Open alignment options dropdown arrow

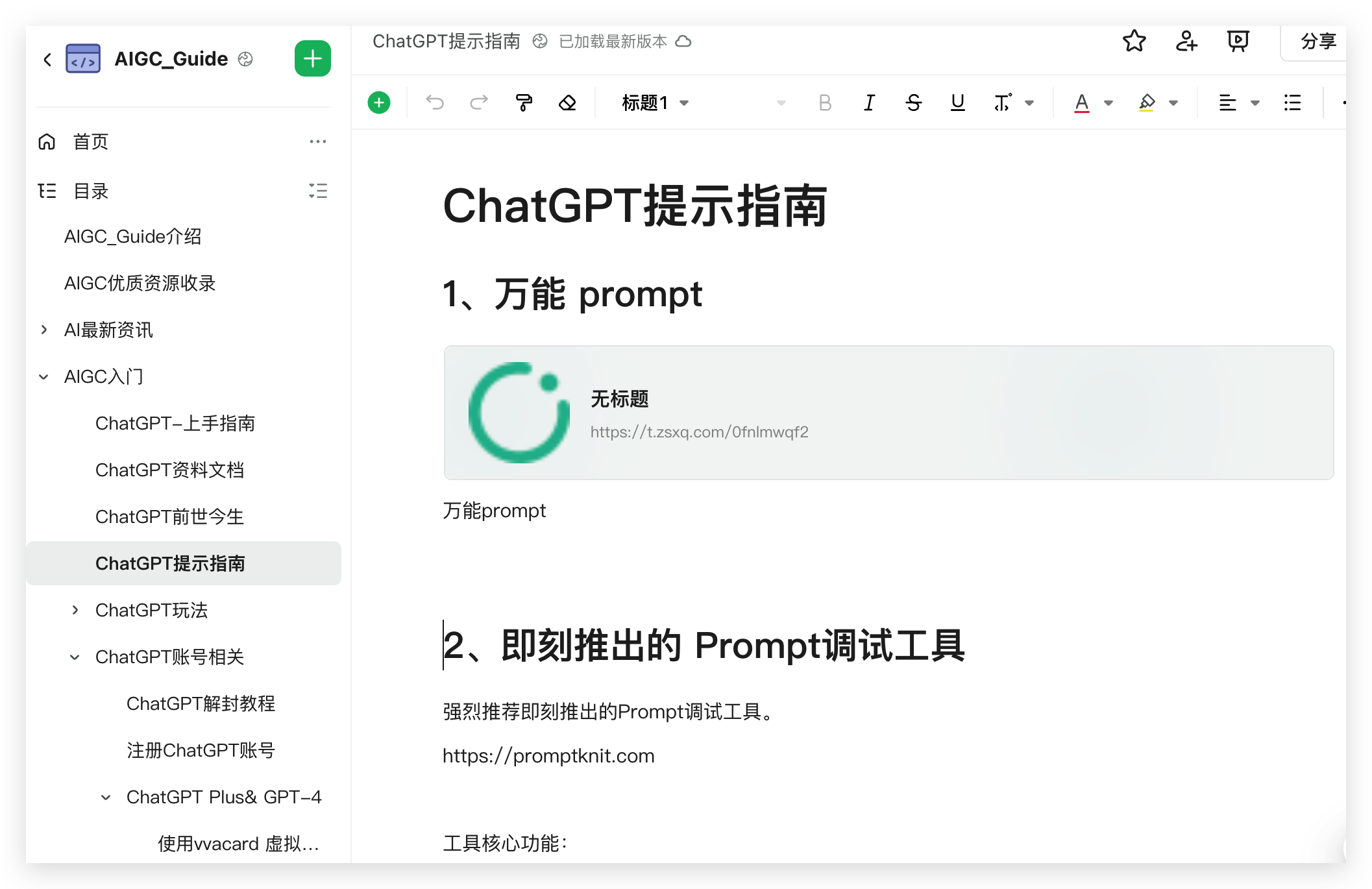1255,103
